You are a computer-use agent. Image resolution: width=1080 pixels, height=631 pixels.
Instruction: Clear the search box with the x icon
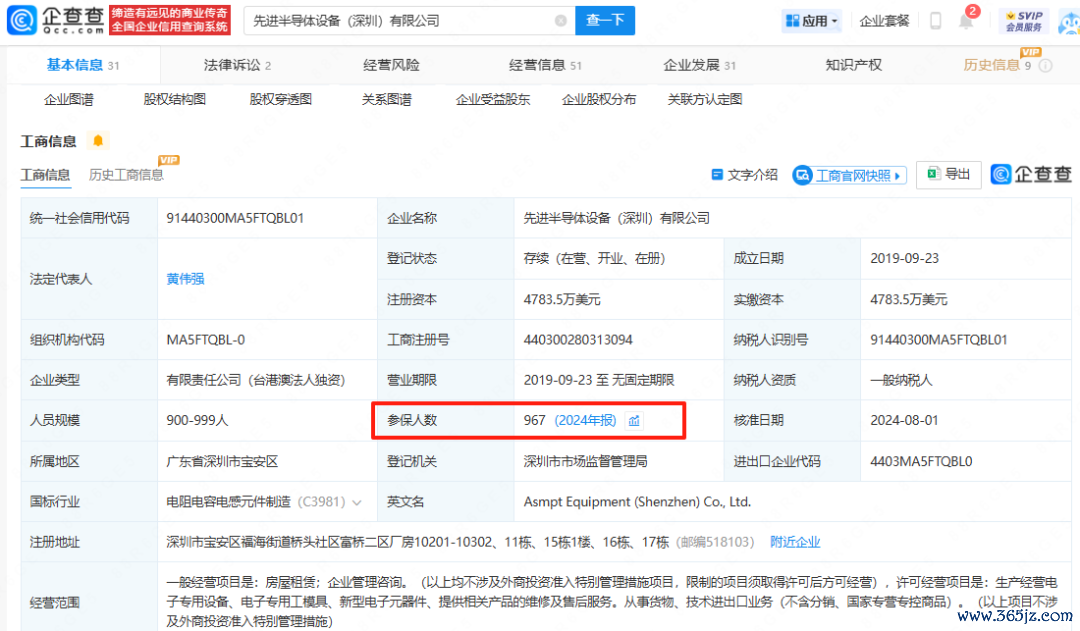(561, 21)
